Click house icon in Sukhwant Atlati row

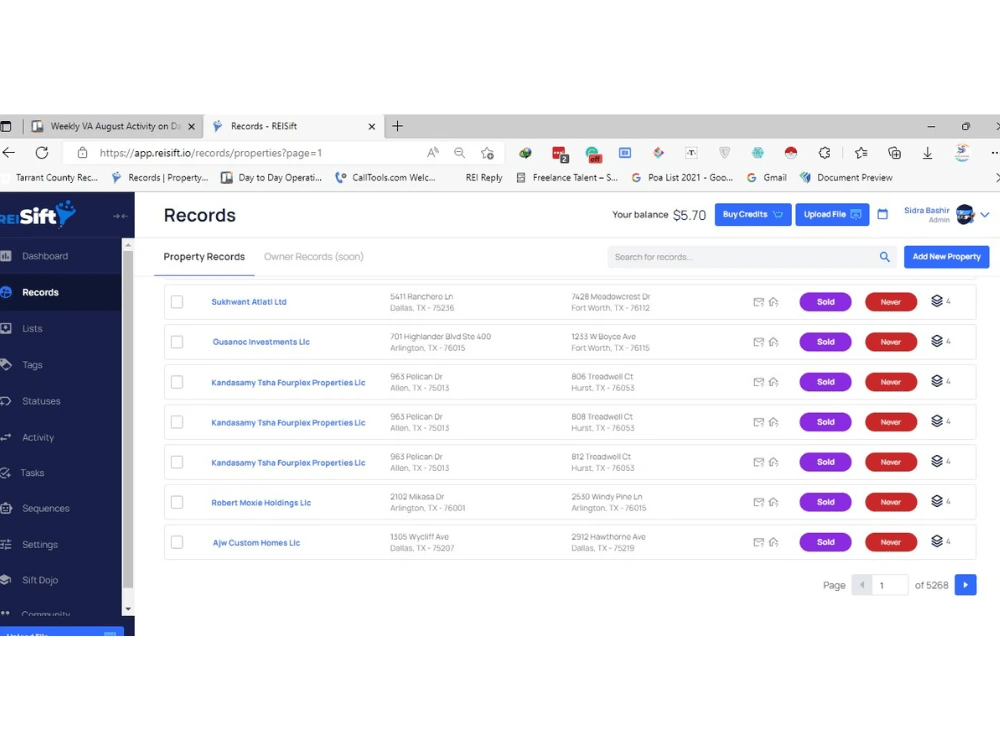[x=774, y=302]
